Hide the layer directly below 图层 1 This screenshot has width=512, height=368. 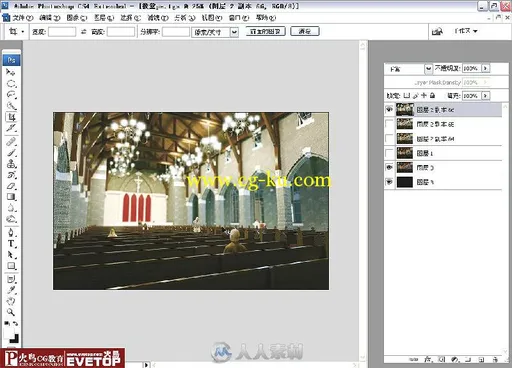(x=389, y=167)
